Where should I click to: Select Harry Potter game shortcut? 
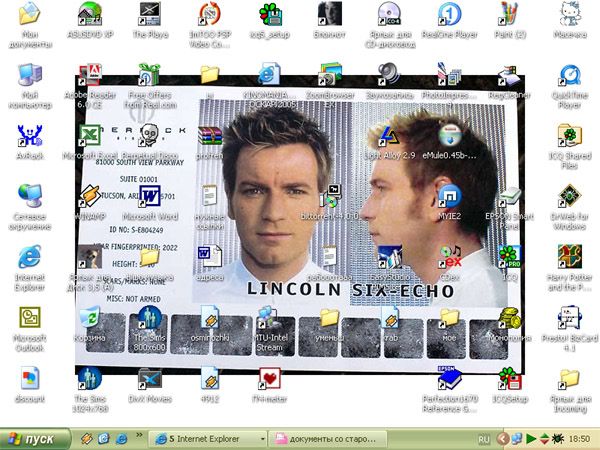570,256
